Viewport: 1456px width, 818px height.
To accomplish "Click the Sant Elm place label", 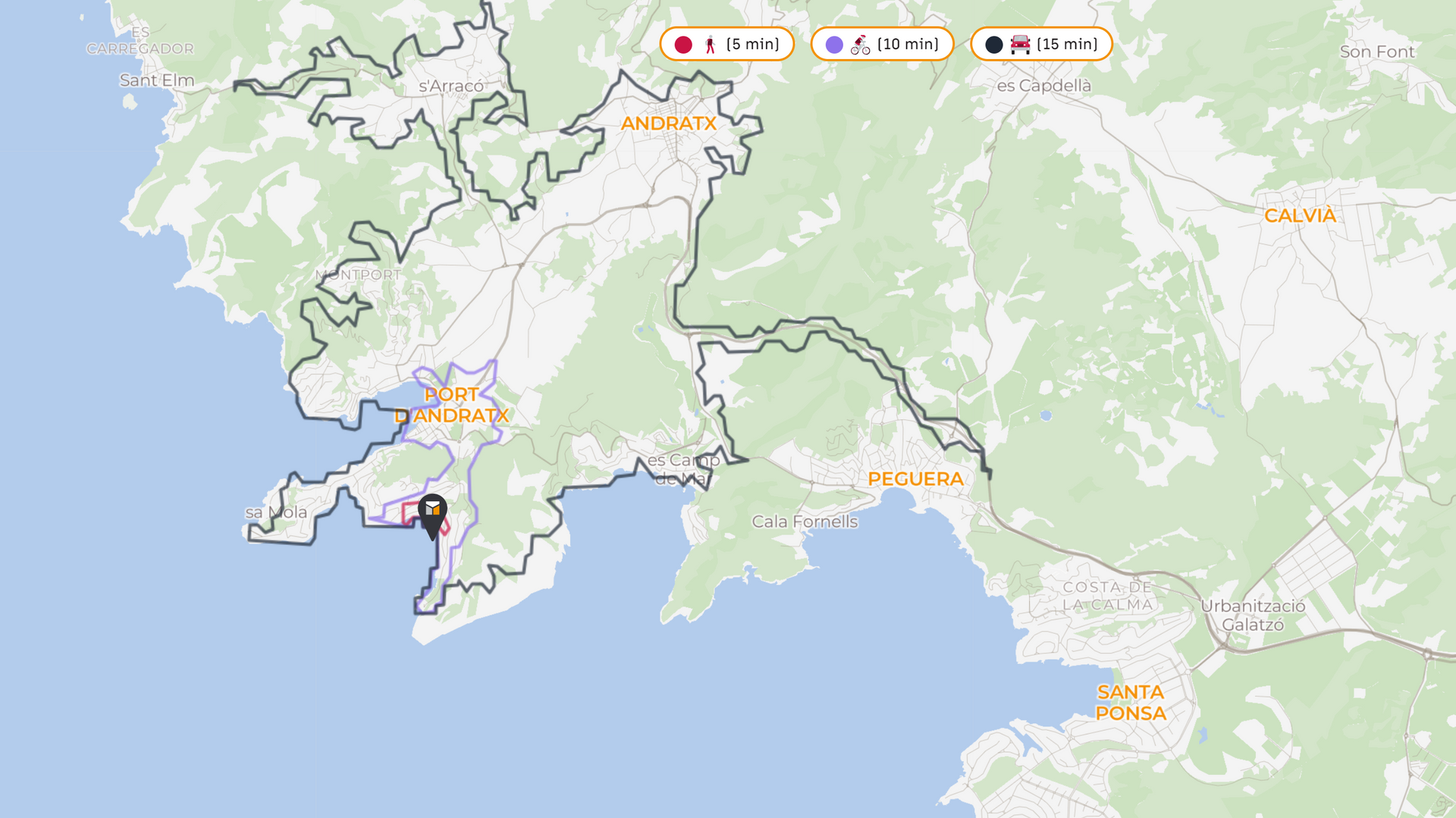I will click(157, 80).
